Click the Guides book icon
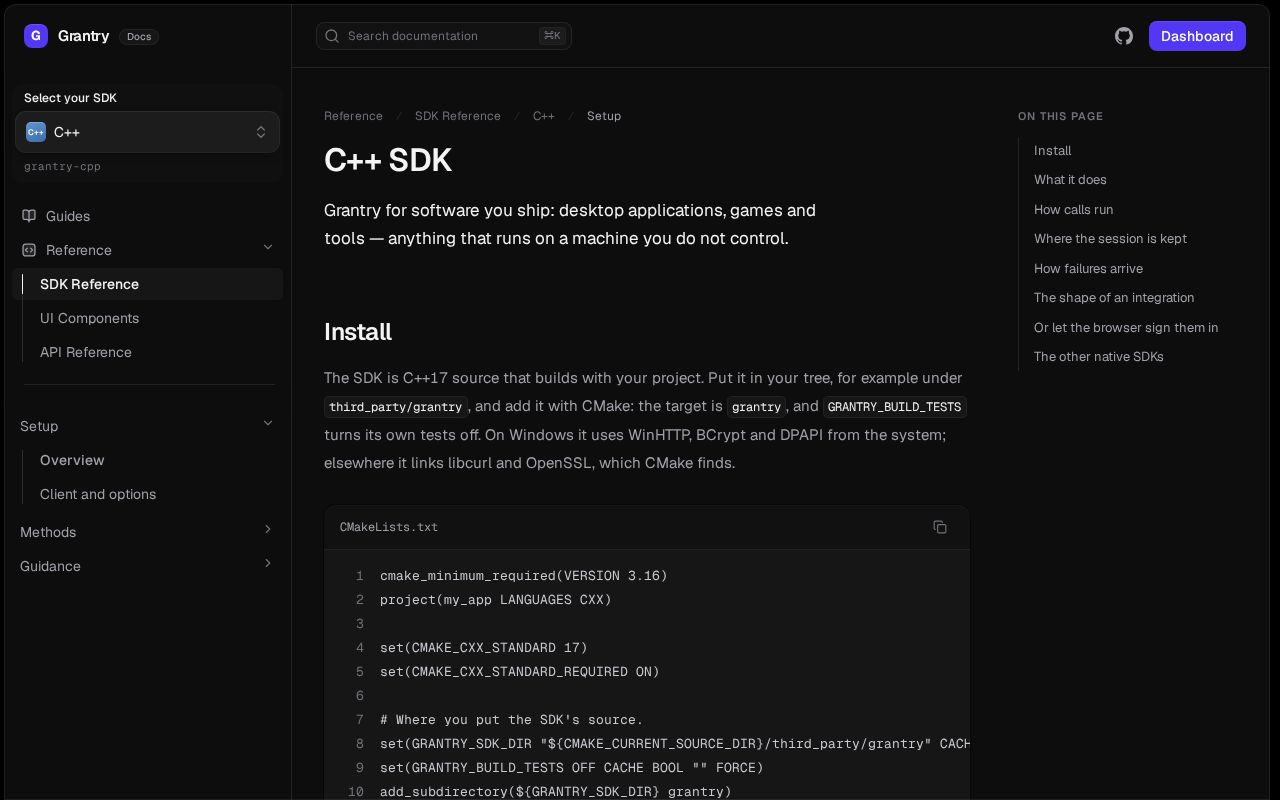The width and height of the screenshot is (1280, 800). tap(29, 216)
